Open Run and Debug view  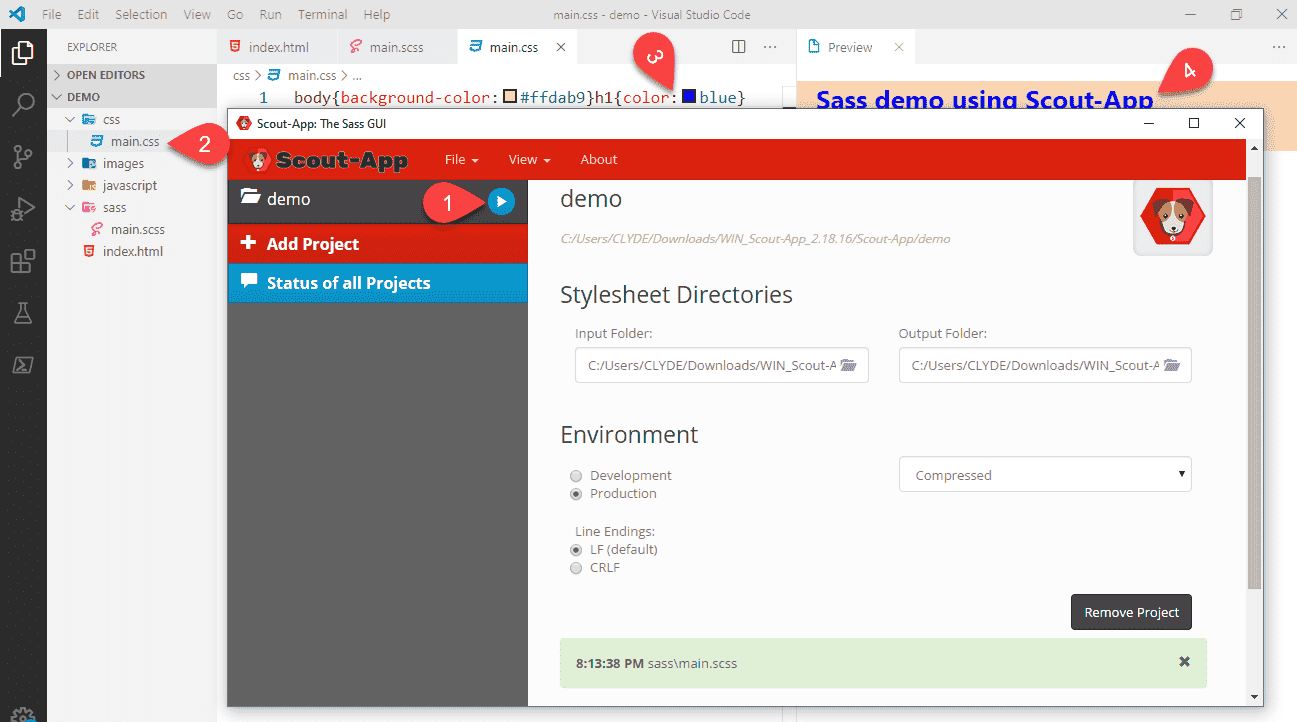tap(23, 209)
